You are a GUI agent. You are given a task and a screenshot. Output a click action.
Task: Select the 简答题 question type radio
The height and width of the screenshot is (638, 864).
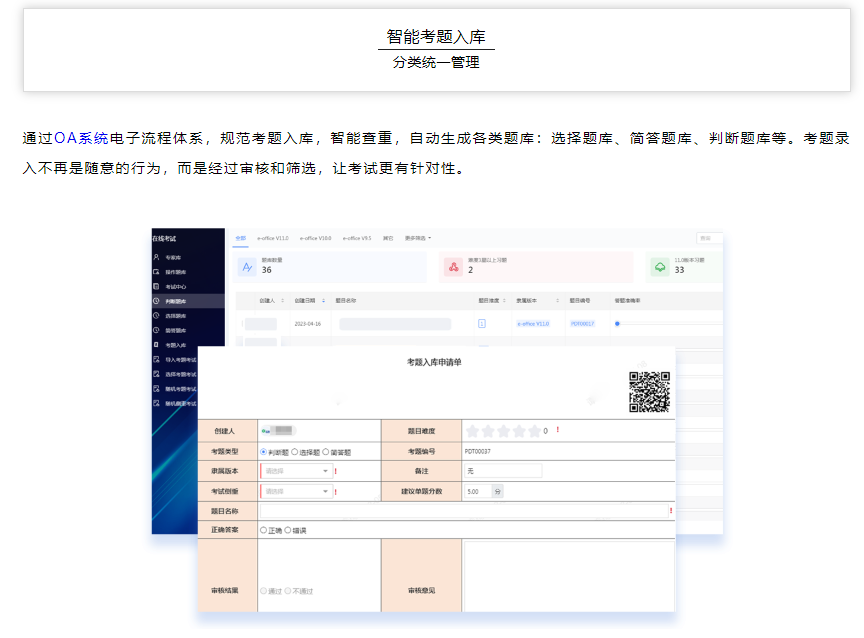point(326,451)
